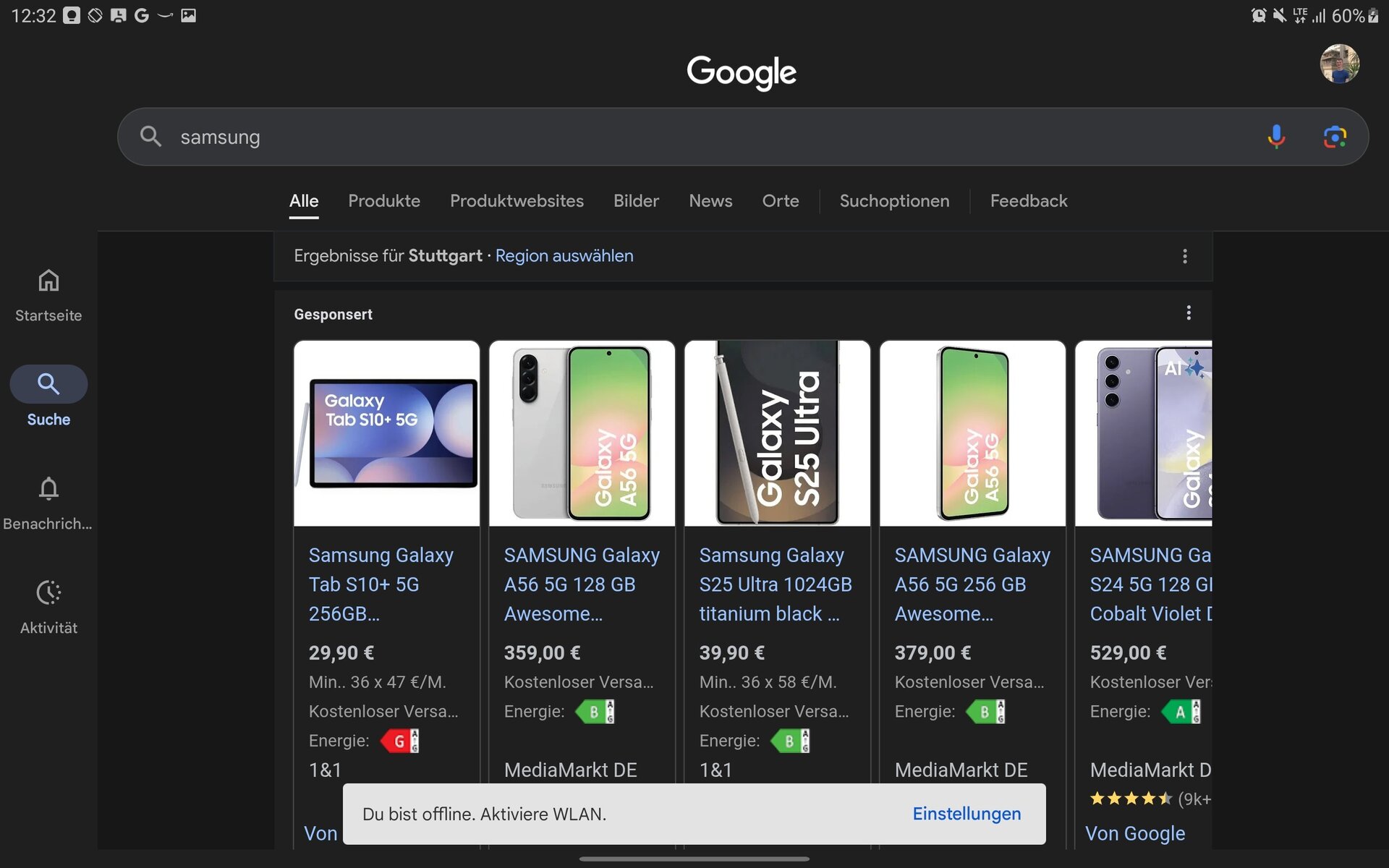Open the News tab
Image resolution: width=1389 pixels, height=868 pixels.
point(710,201)
